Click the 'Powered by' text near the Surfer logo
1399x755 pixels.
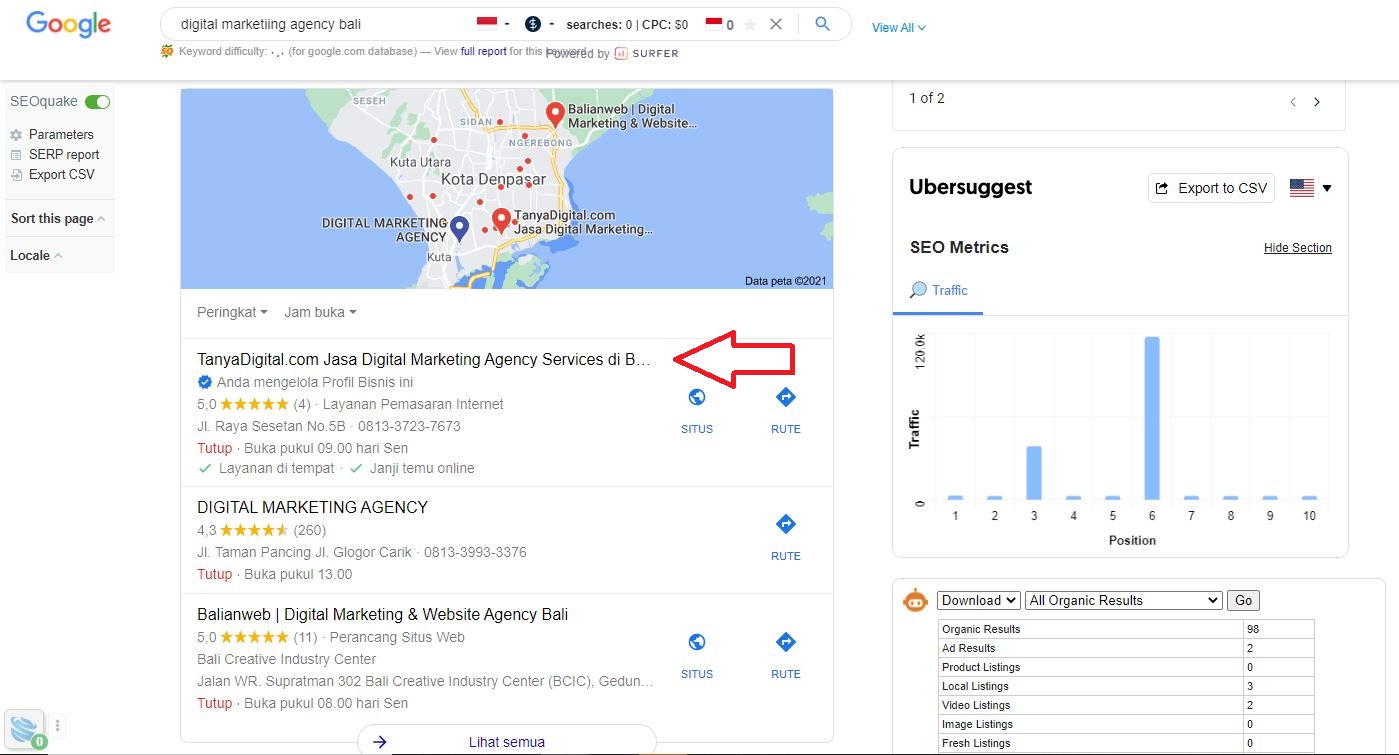tap(578, 53)
